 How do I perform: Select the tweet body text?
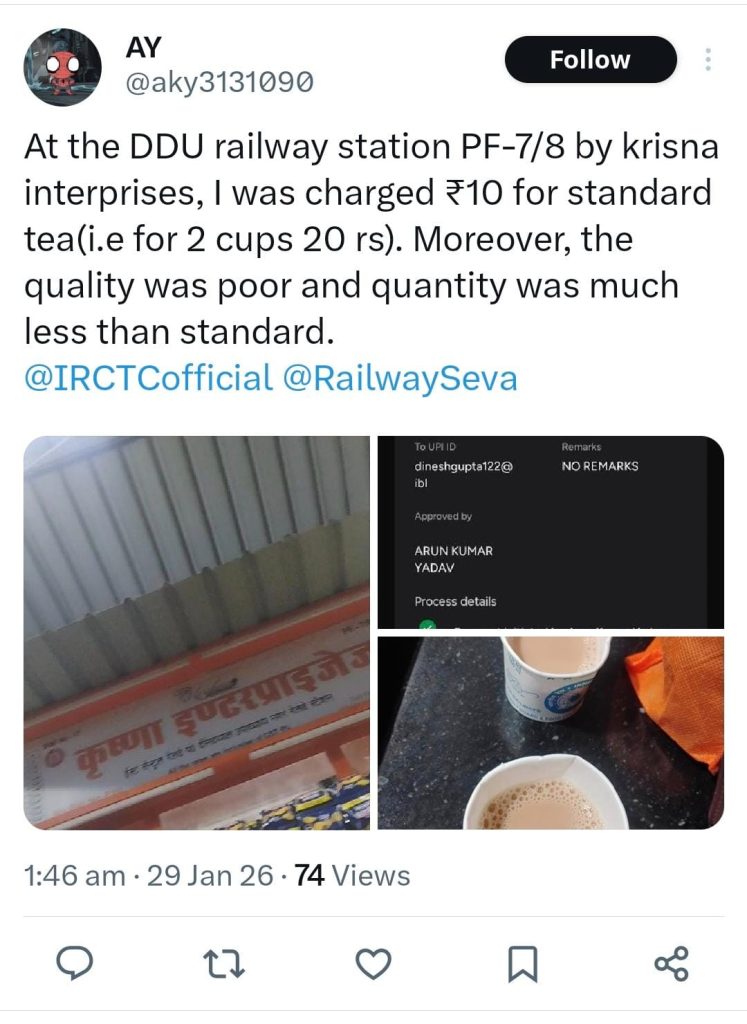(371, 239)
